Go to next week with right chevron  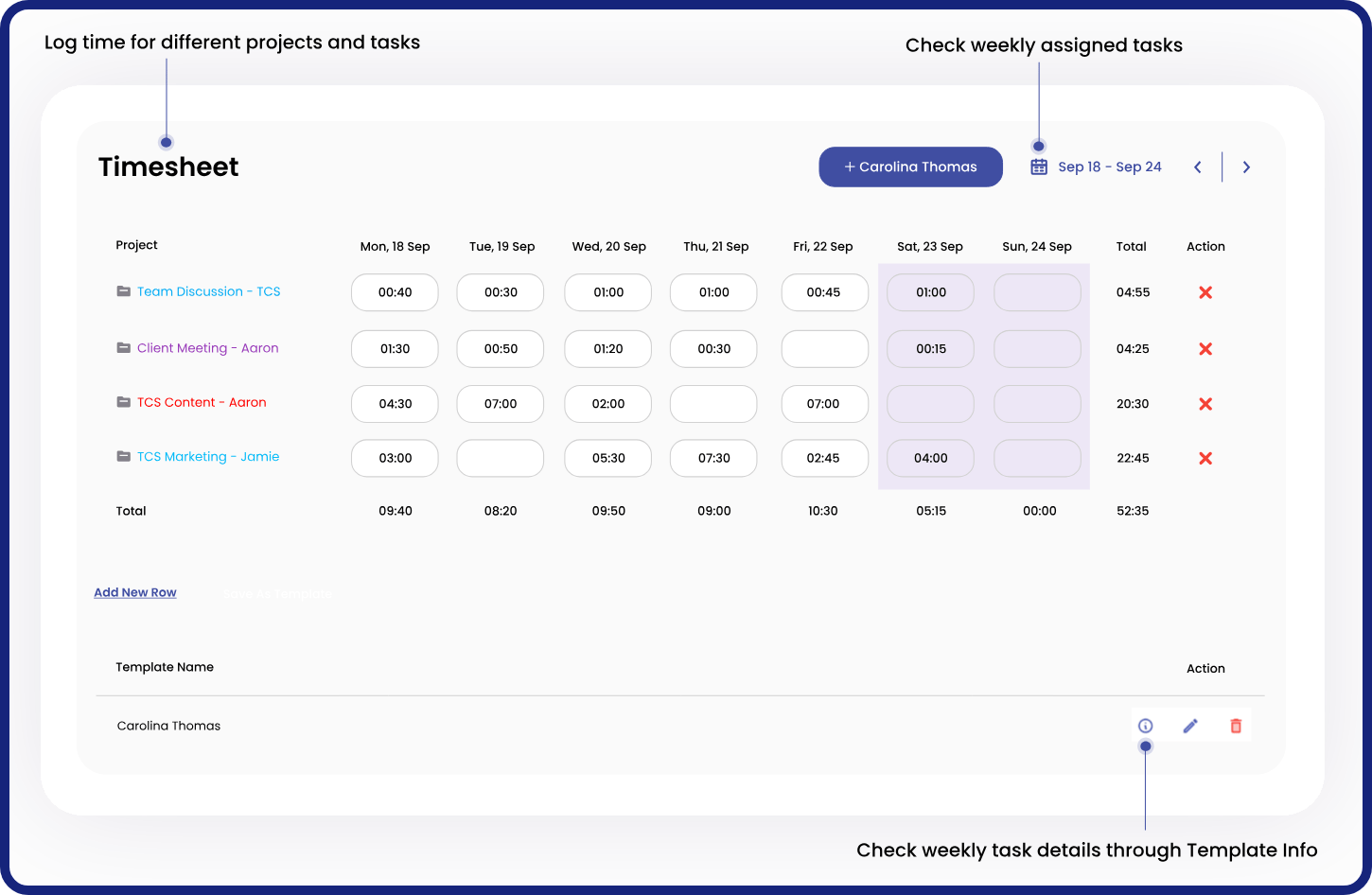tap(1246, 167)
